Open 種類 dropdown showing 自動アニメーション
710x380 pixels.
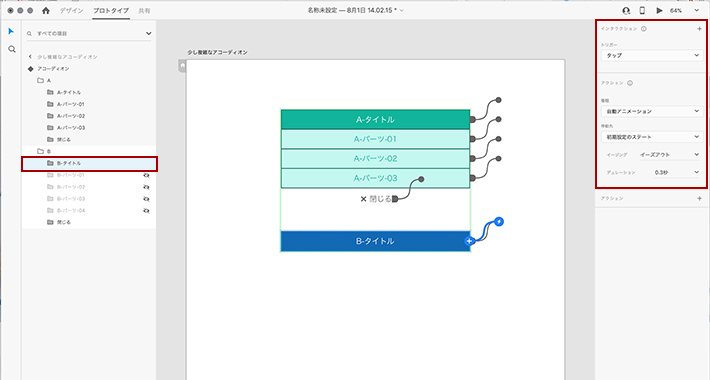pyautogui.click(x=652, y=111)
